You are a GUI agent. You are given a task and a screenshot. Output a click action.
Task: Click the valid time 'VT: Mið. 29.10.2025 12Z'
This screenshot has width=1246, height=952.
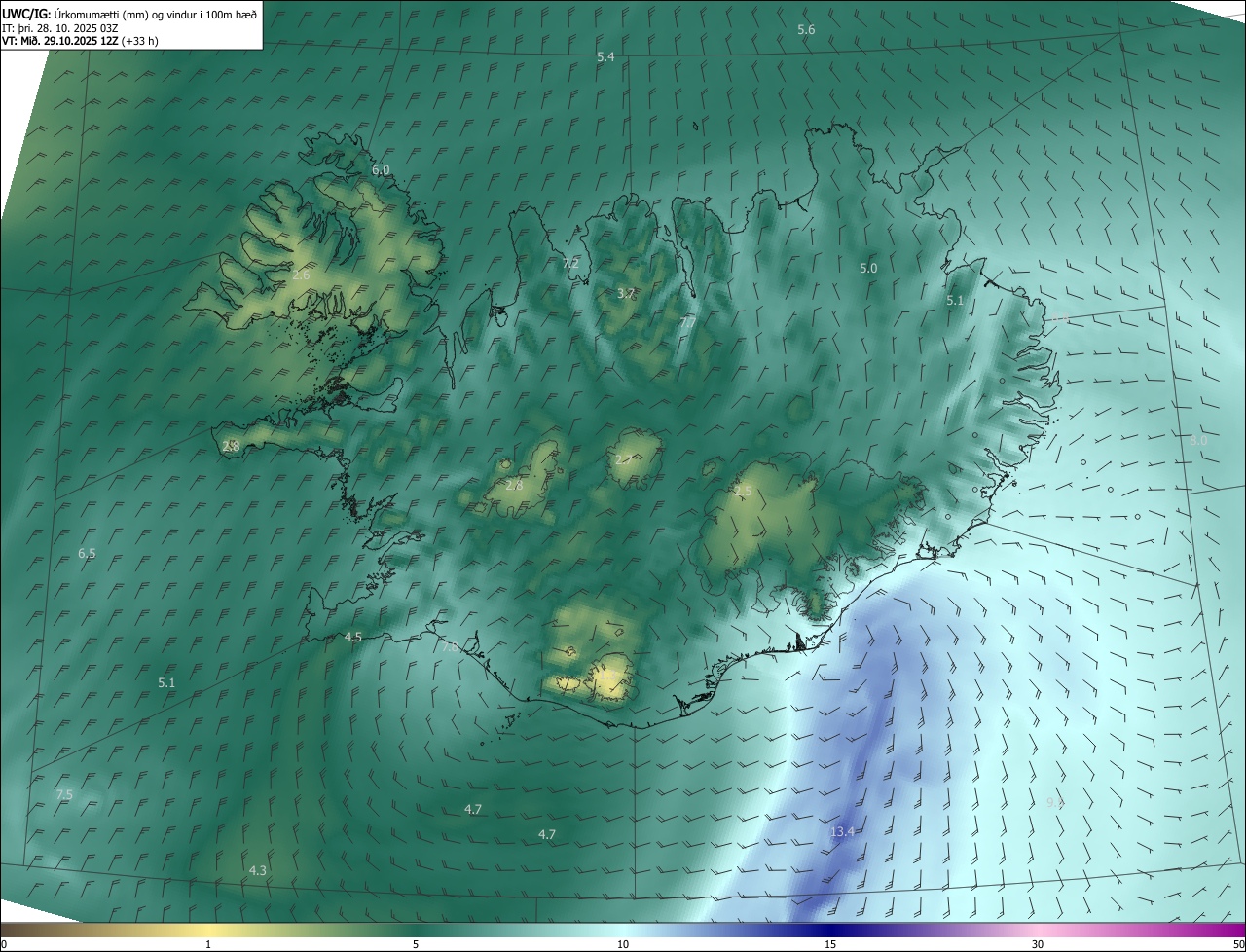pos(60,41)
